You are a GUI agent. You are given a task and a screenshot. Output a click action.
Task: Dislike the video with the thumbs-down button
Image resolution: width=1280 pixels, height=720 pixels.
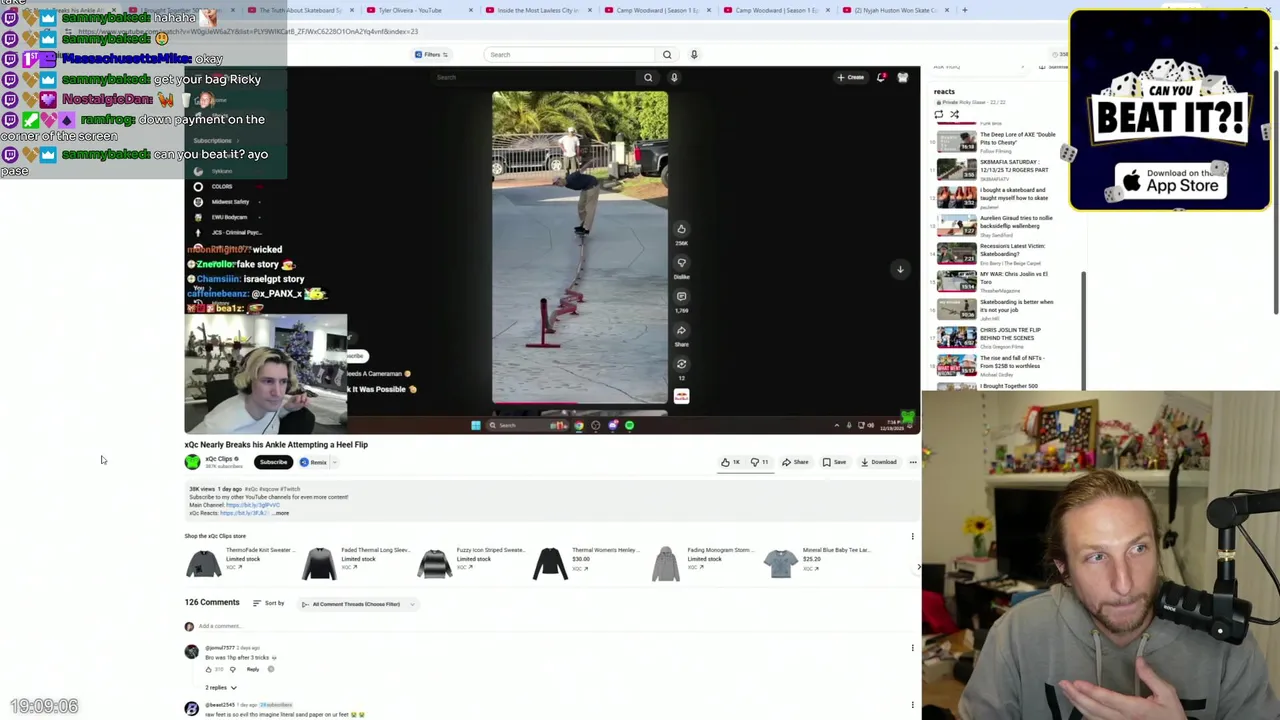pyautogui.click(x=759, y=462)
